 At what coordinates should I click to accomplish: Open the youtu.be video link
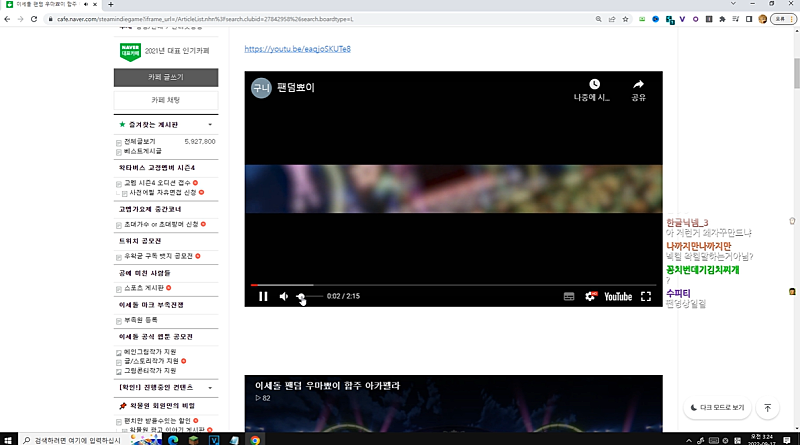[x=297, y=49]
